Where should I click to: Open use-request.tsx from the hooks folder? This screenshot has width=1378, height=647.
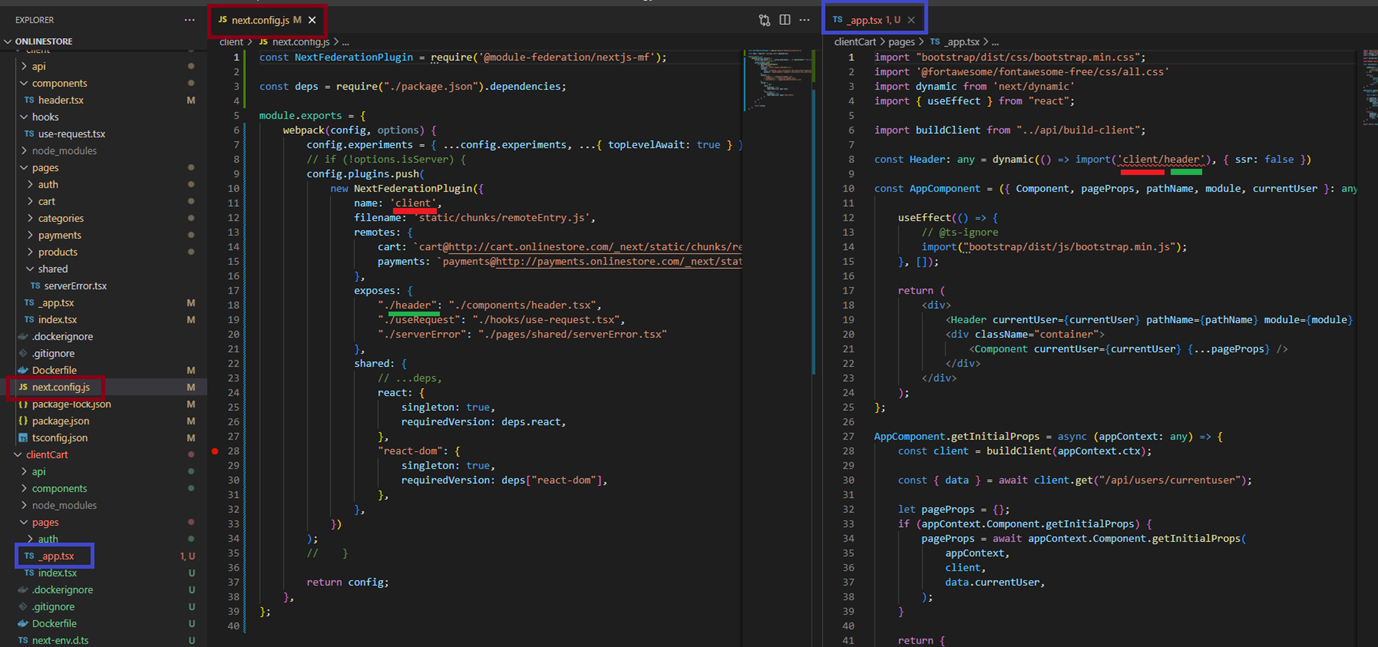tap(71, 134)
